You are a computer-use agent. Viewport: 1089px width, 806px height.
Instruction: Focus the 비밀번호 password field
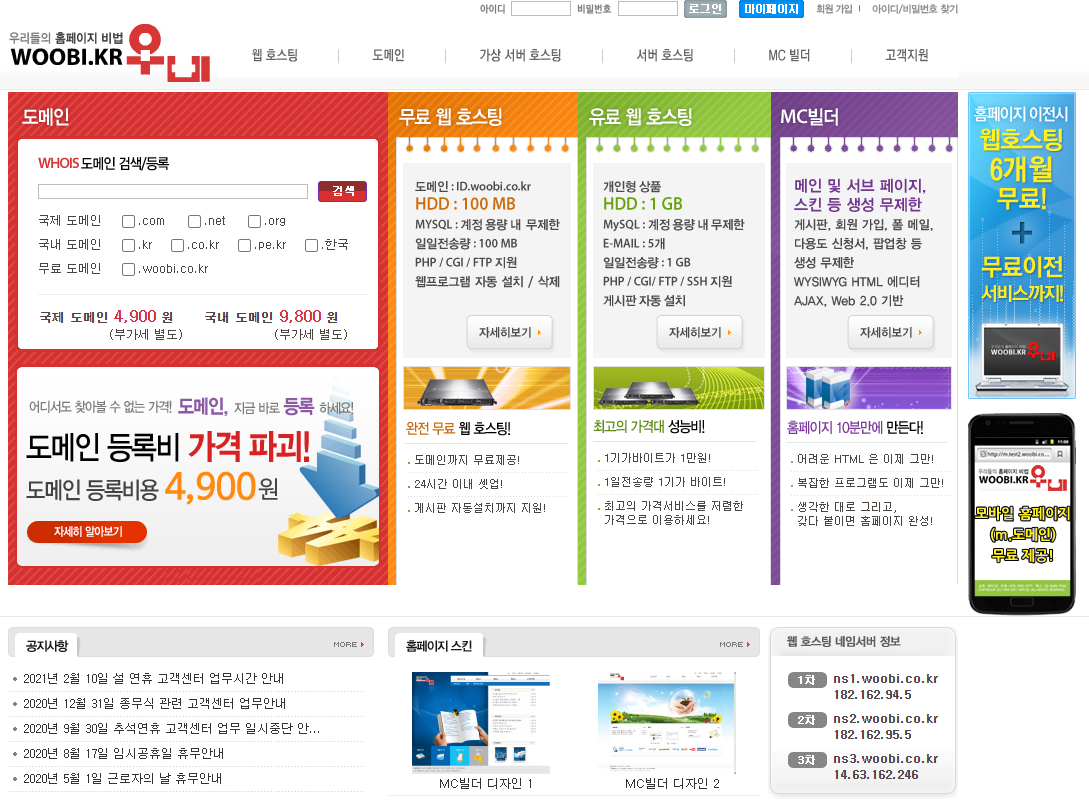pyautogui.click(x=647, y=8)
